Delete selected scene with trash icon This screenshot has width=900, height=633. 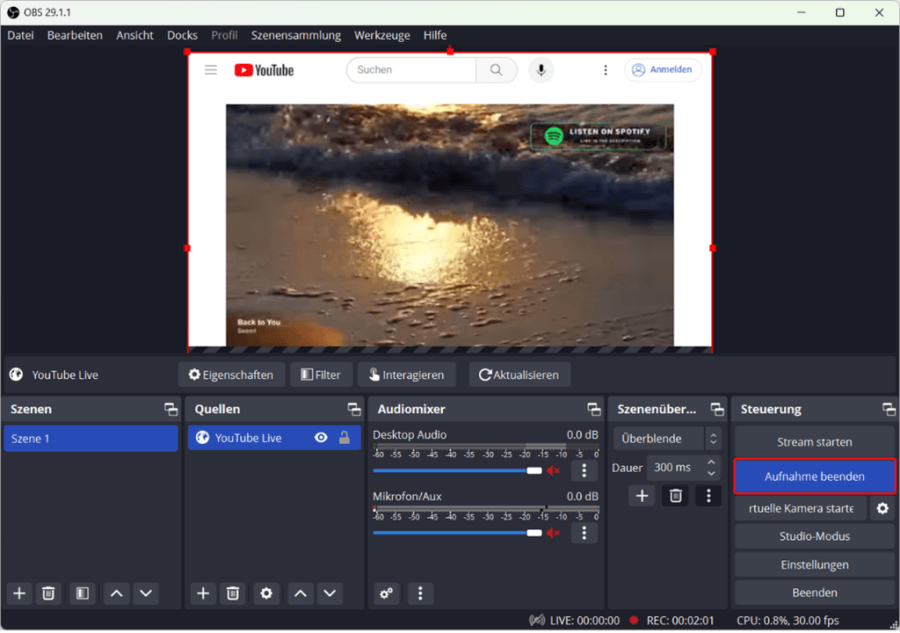point(49,593)
